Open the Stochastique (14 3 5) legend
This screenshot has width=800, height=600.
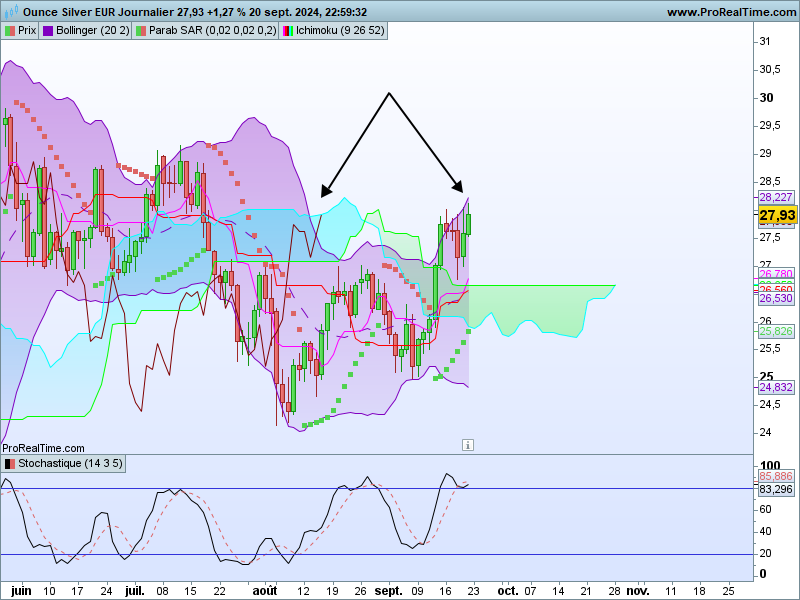tap(64, 464)
